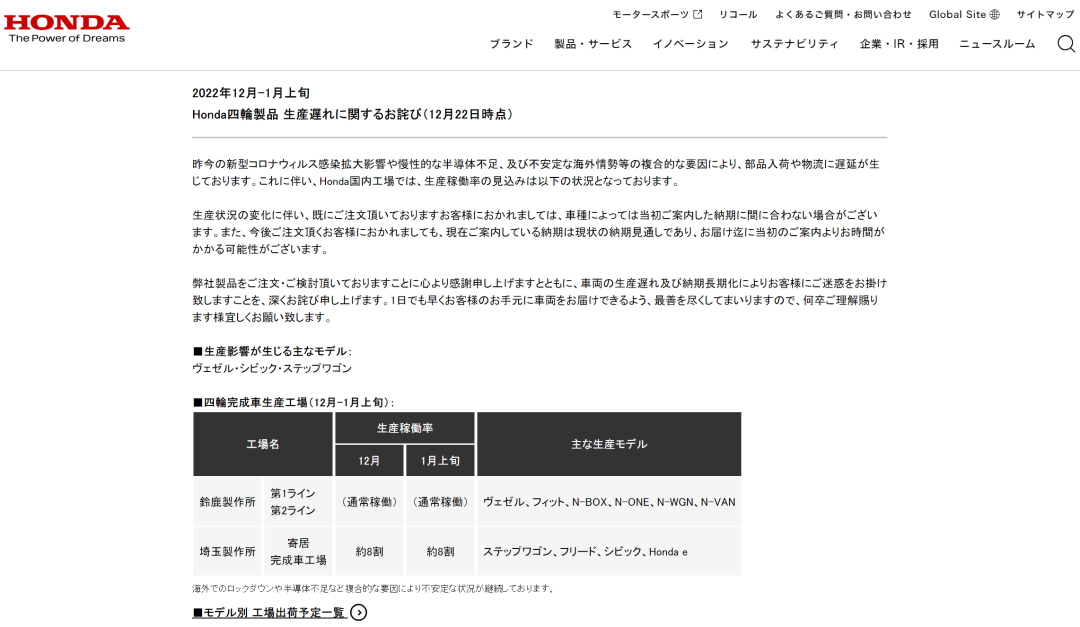Click ■生産影響が生じる主なモデル heading
Image resolution: width=1080 pixels, height=627 pixels.
272,351
